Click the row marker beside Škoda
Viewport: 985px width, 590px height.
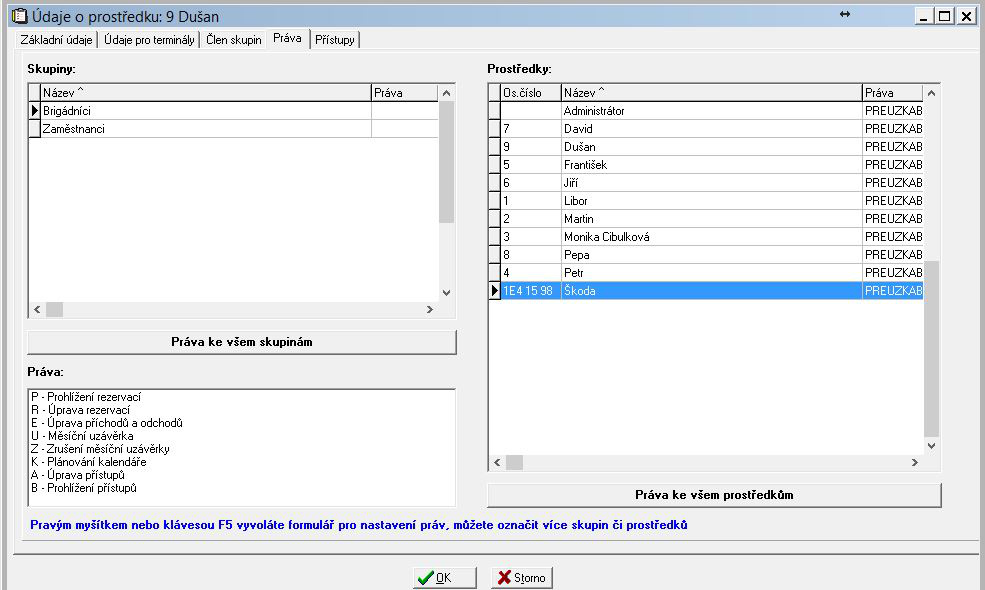tap(494, 291)
